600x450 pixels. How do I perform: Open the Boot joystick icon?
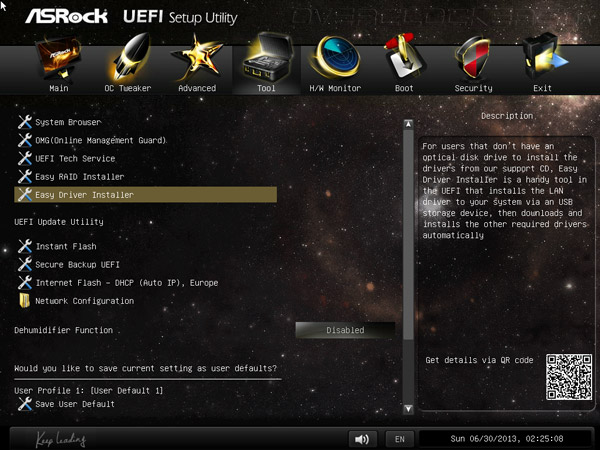(404, 57)
